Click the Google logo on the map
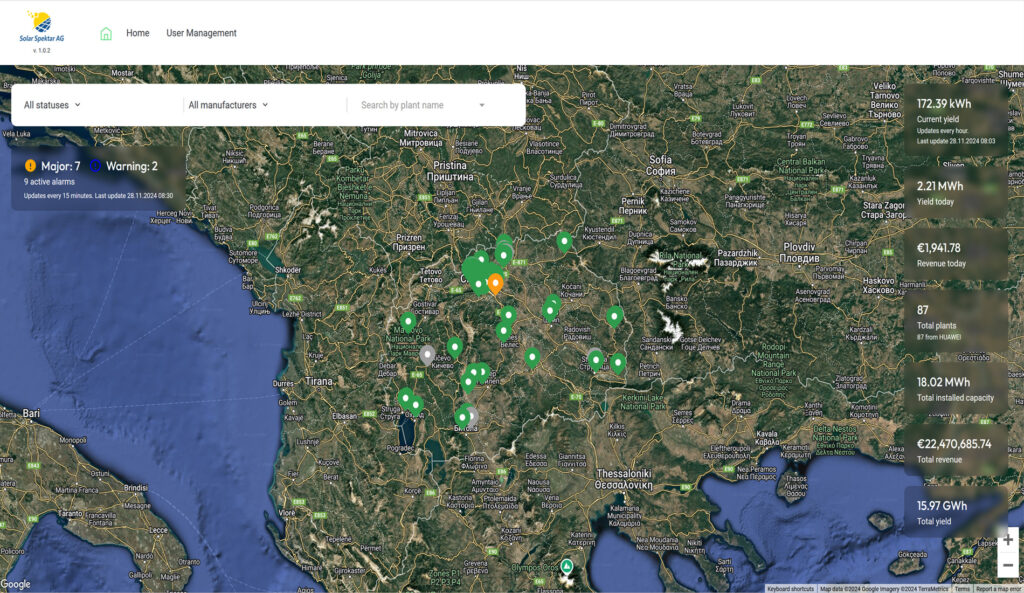Screen dimensions: 1024x593 16,584
